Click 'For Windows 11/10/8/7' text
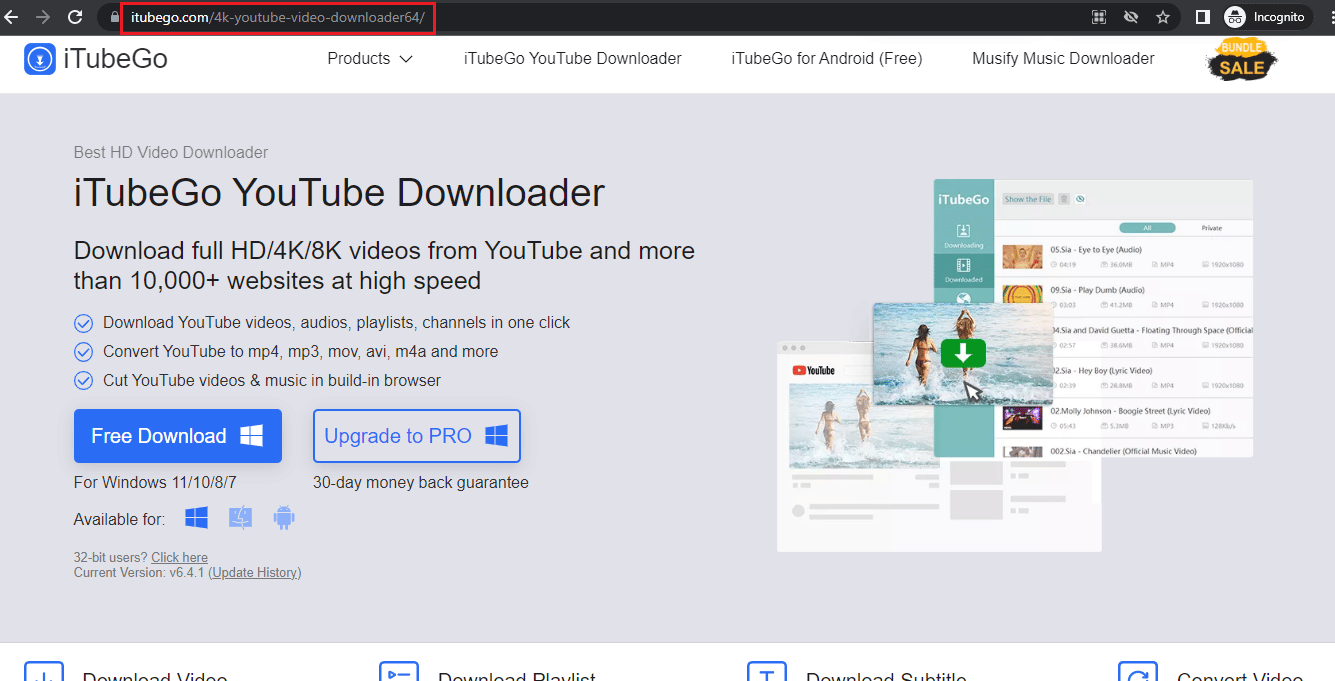This screenshot has width=1335, height=681. pos(155,483)
